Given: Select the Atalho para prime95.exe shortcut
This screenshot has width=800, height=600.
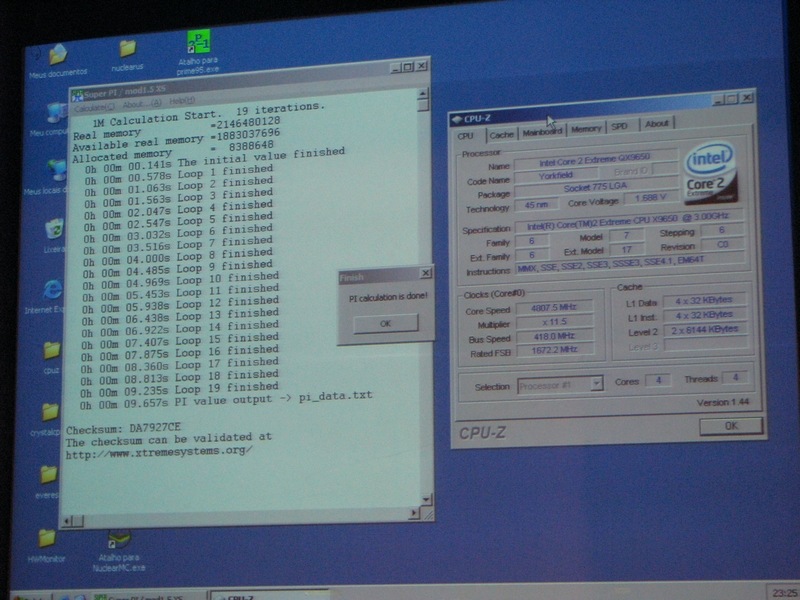Looking at the screenshot, I should pyautogui.click(x=198, y=42).
